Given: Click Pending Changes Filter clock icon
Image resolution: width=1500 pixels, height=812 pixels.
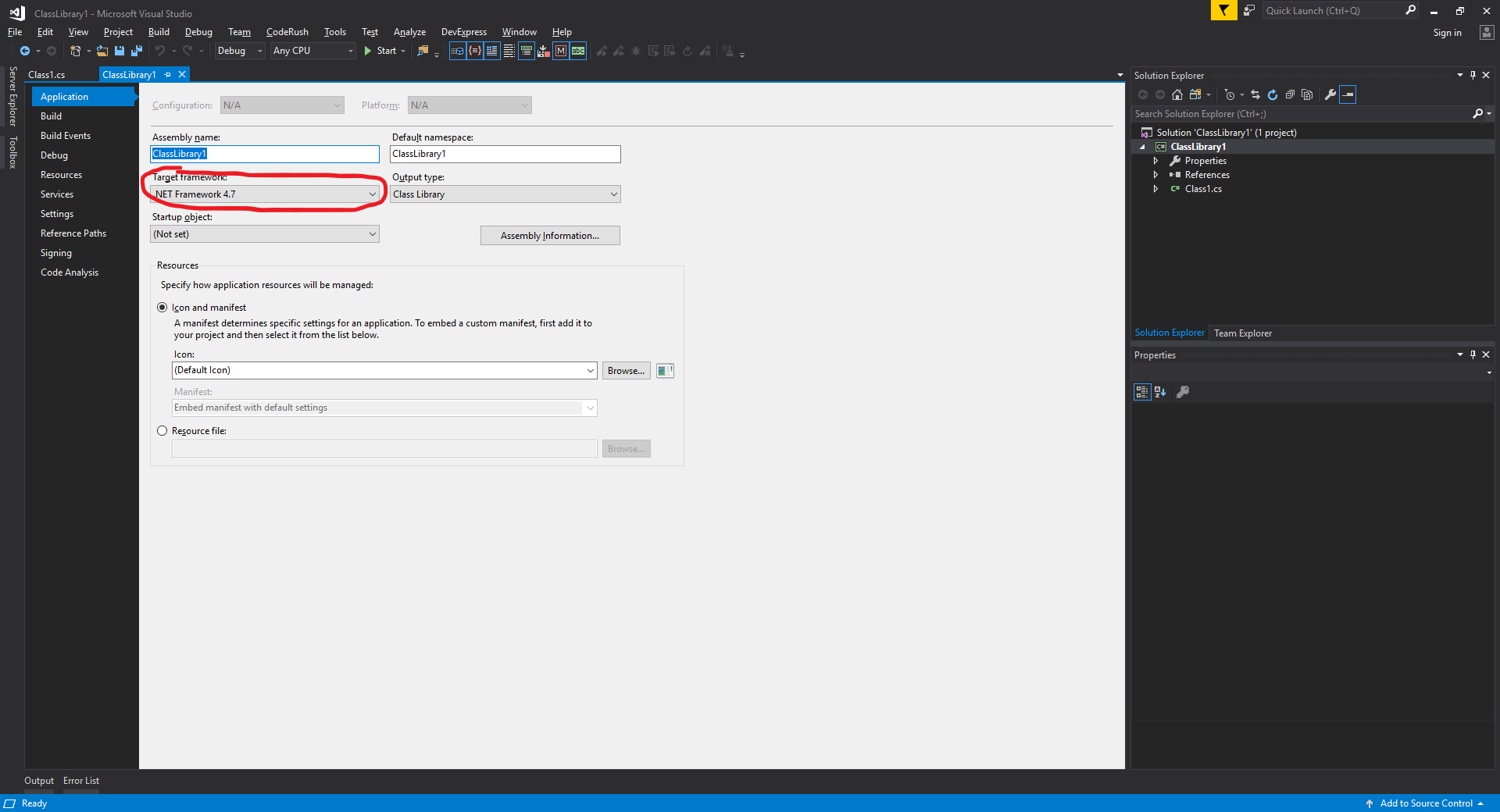Looking at the screenshot, I should coord(1230,94).
